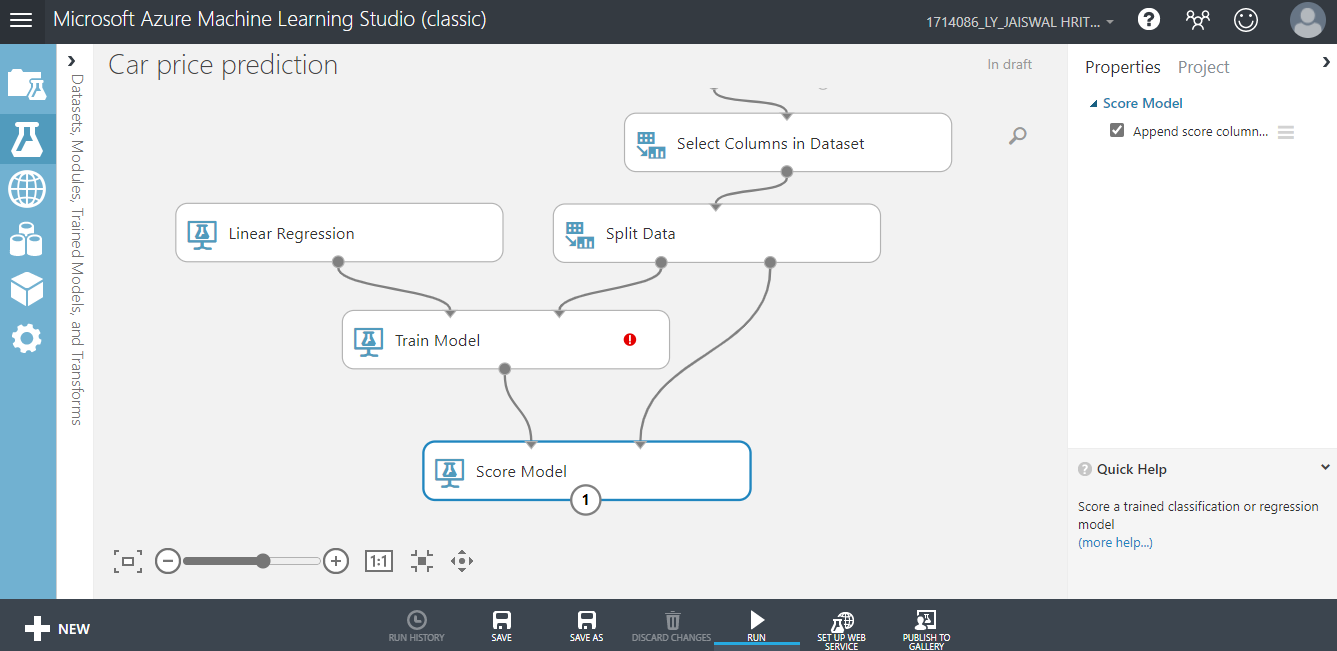Image resolution: width=1337 pixels, height=651 pixels.
Task: Click the zoom slider handle
Action: pos(263,561)
